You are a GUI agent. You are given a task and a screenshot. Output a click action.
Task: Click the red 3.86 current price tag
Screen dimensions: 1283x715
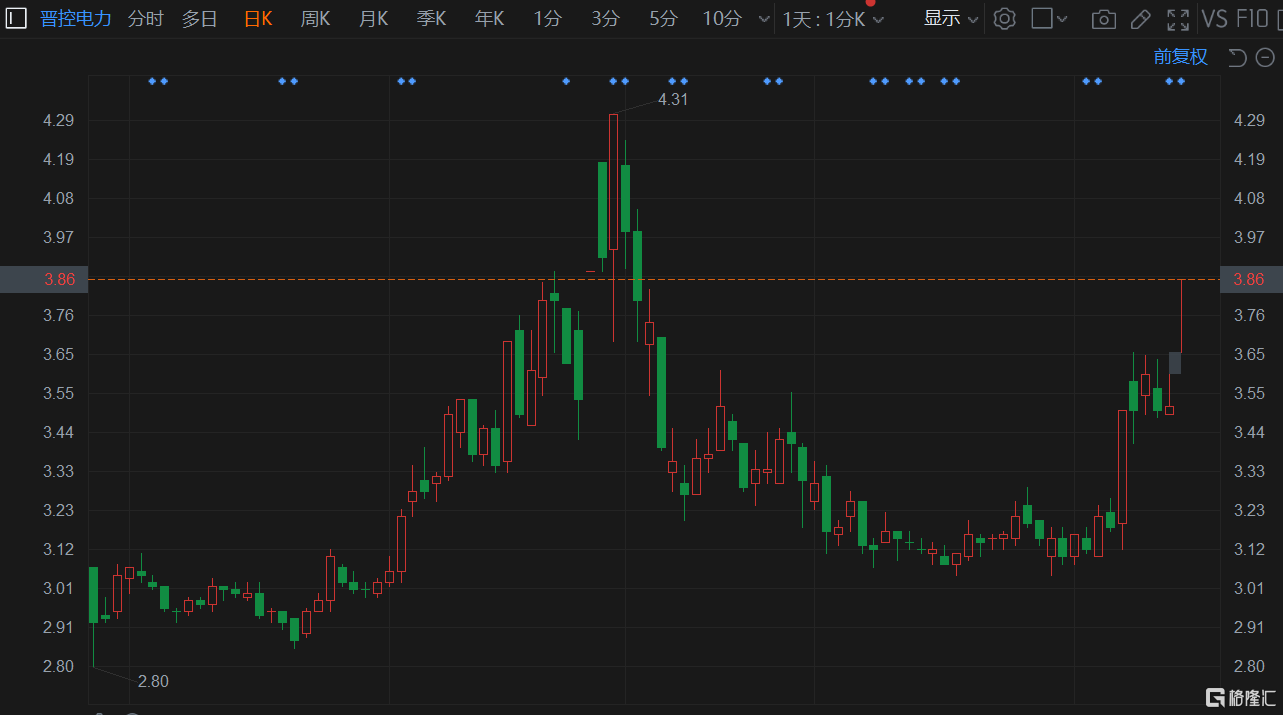[45, 279]
